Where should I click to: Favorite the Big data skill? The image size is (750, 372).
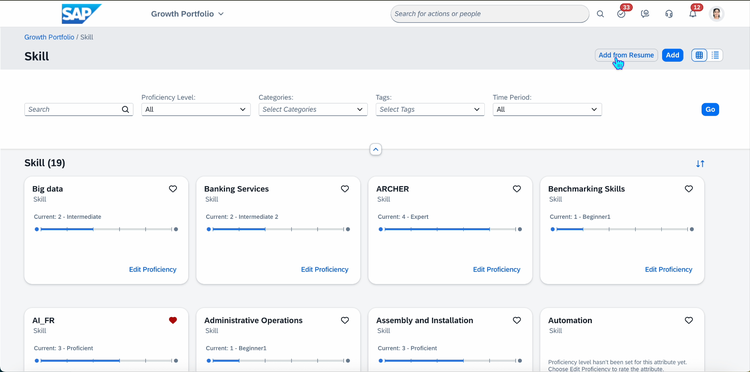(x=173, y=189)
